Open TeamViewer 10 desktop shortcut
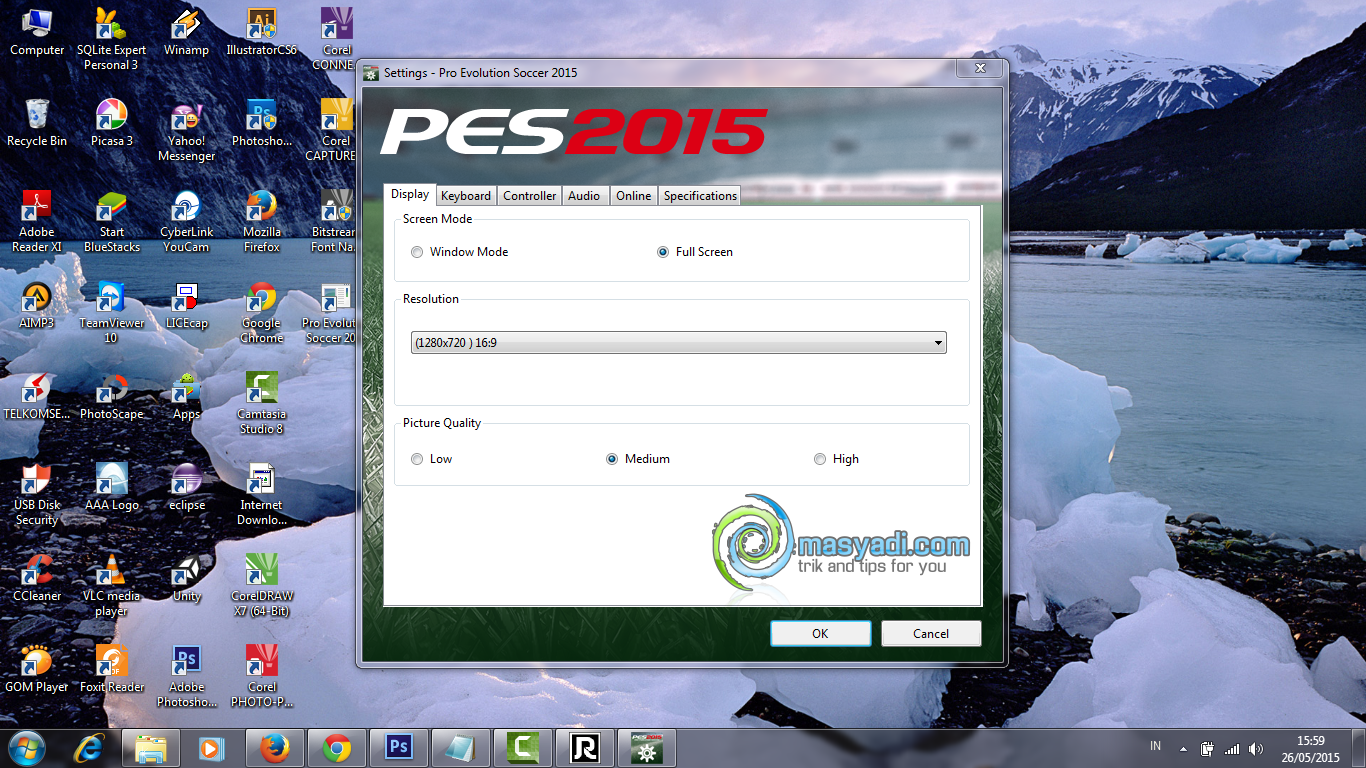Screen dimensions: 1366x768 [x=111, y=313]
